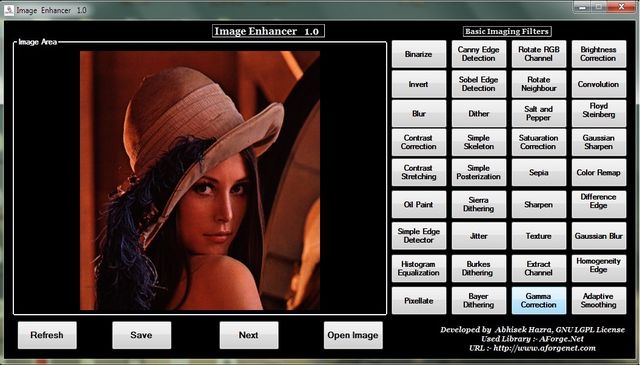
Task: Apply the Convolution filter
Action: [x=599, y=84]
